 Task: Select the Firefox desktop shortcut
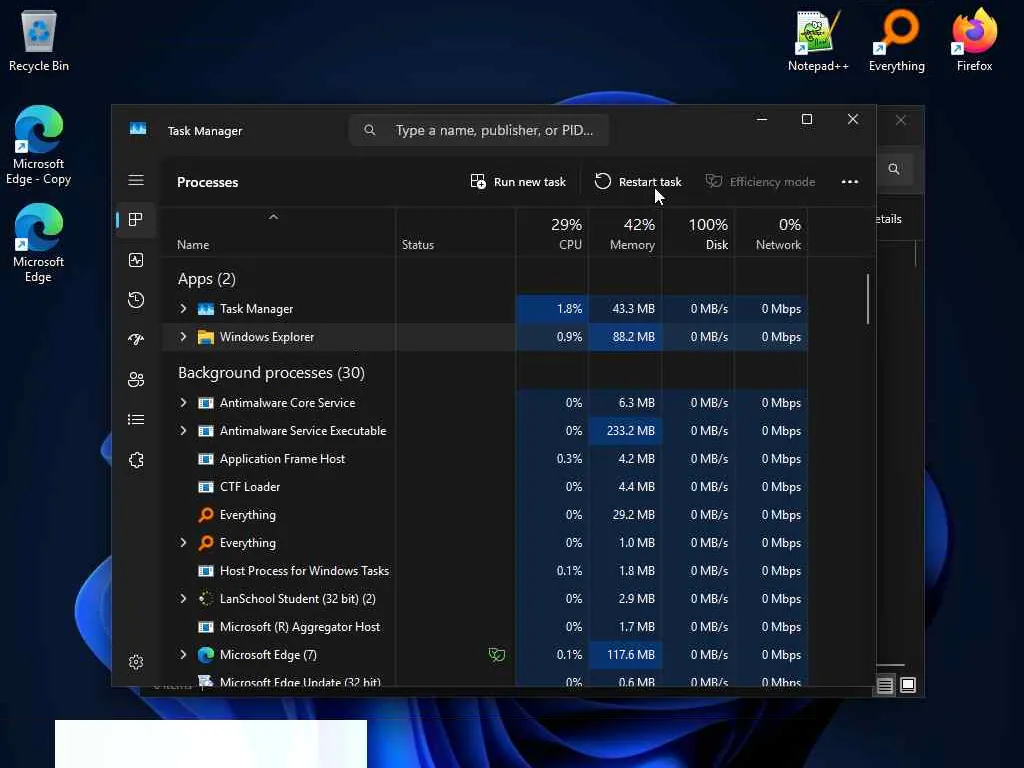point(974,40)
